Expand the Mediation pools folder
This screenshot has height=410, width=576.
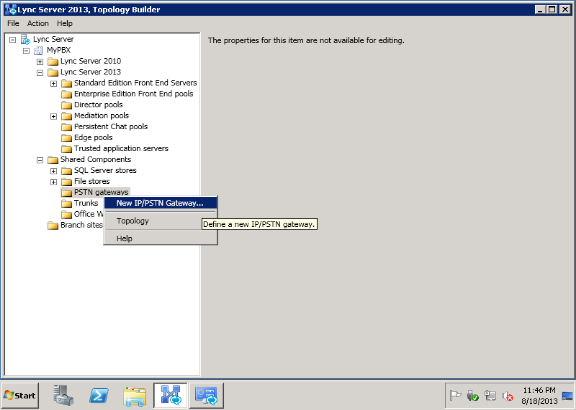pos(54,116)
